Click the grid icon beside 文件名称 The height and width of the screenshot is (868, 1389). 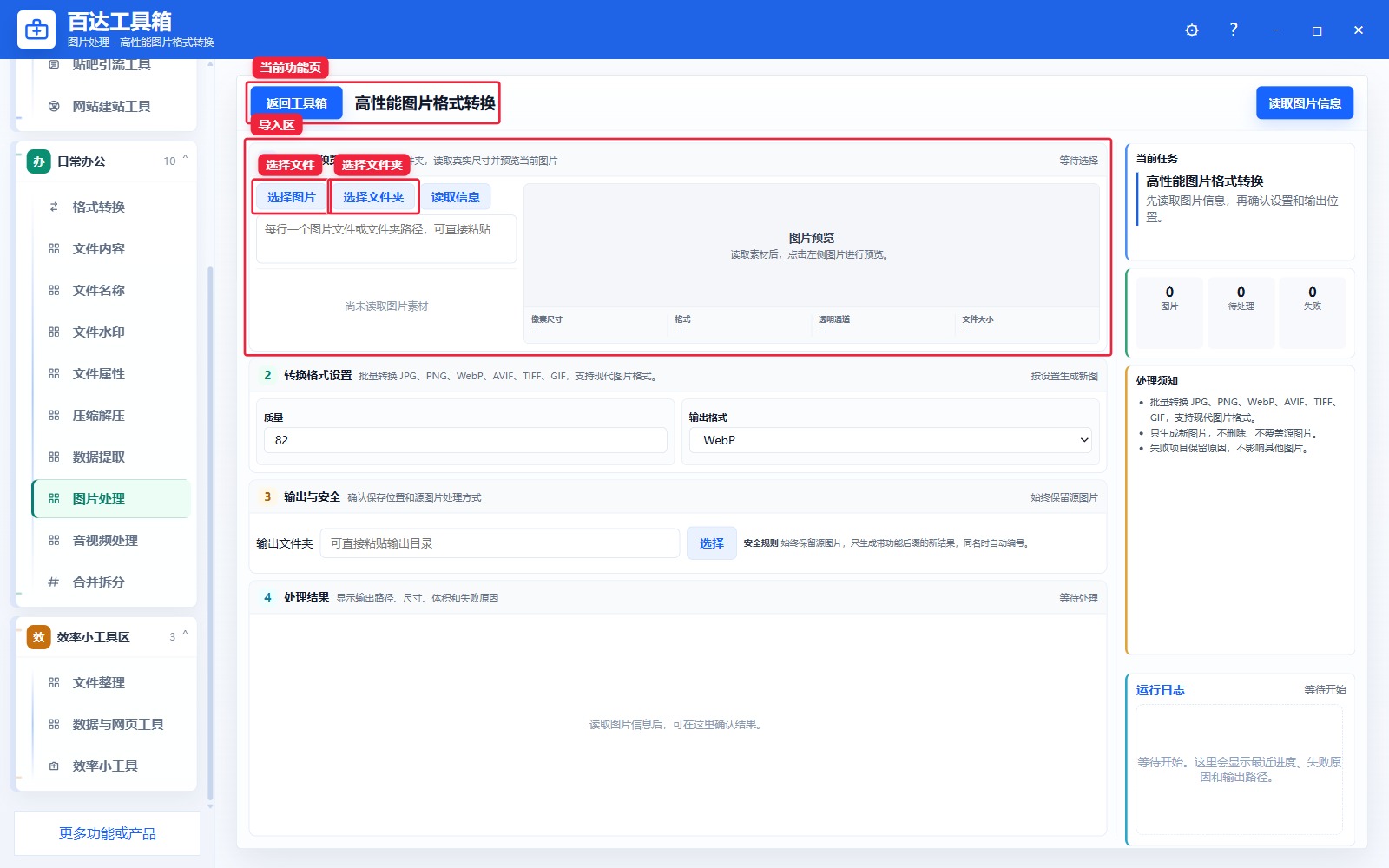click(x=54, y=290)
